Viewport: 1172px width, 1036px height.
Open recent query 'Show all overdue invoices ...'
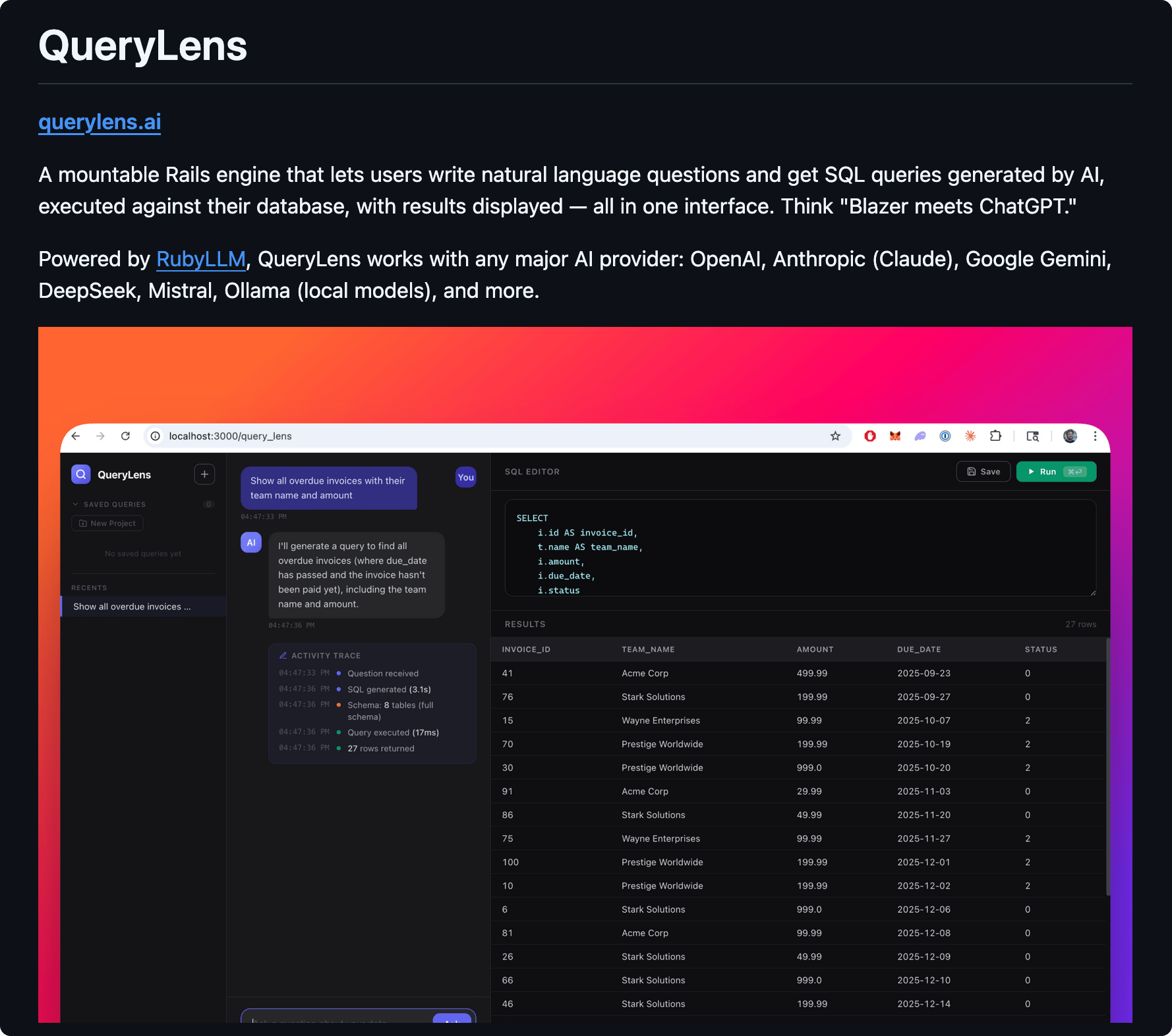(144, 606)
